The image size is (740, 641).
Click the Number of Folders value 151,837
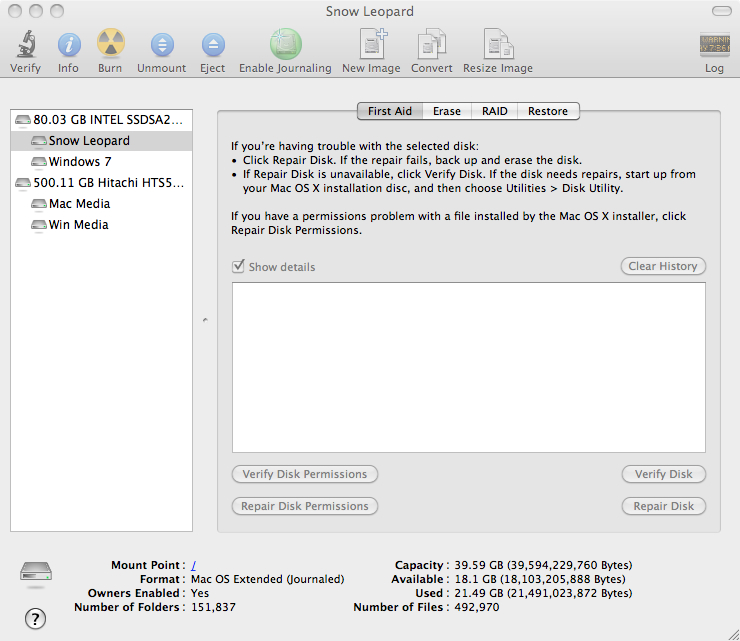[213, 607]
